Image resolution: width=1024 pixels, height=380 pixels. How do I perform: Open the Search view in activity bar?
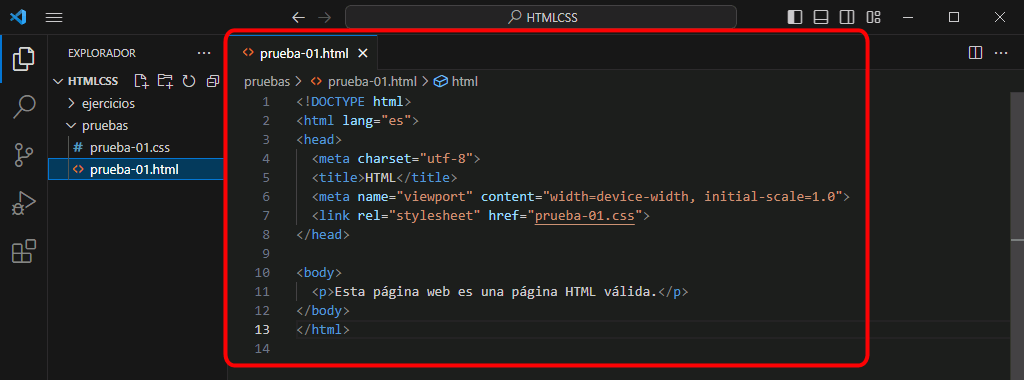coord(24,107)
